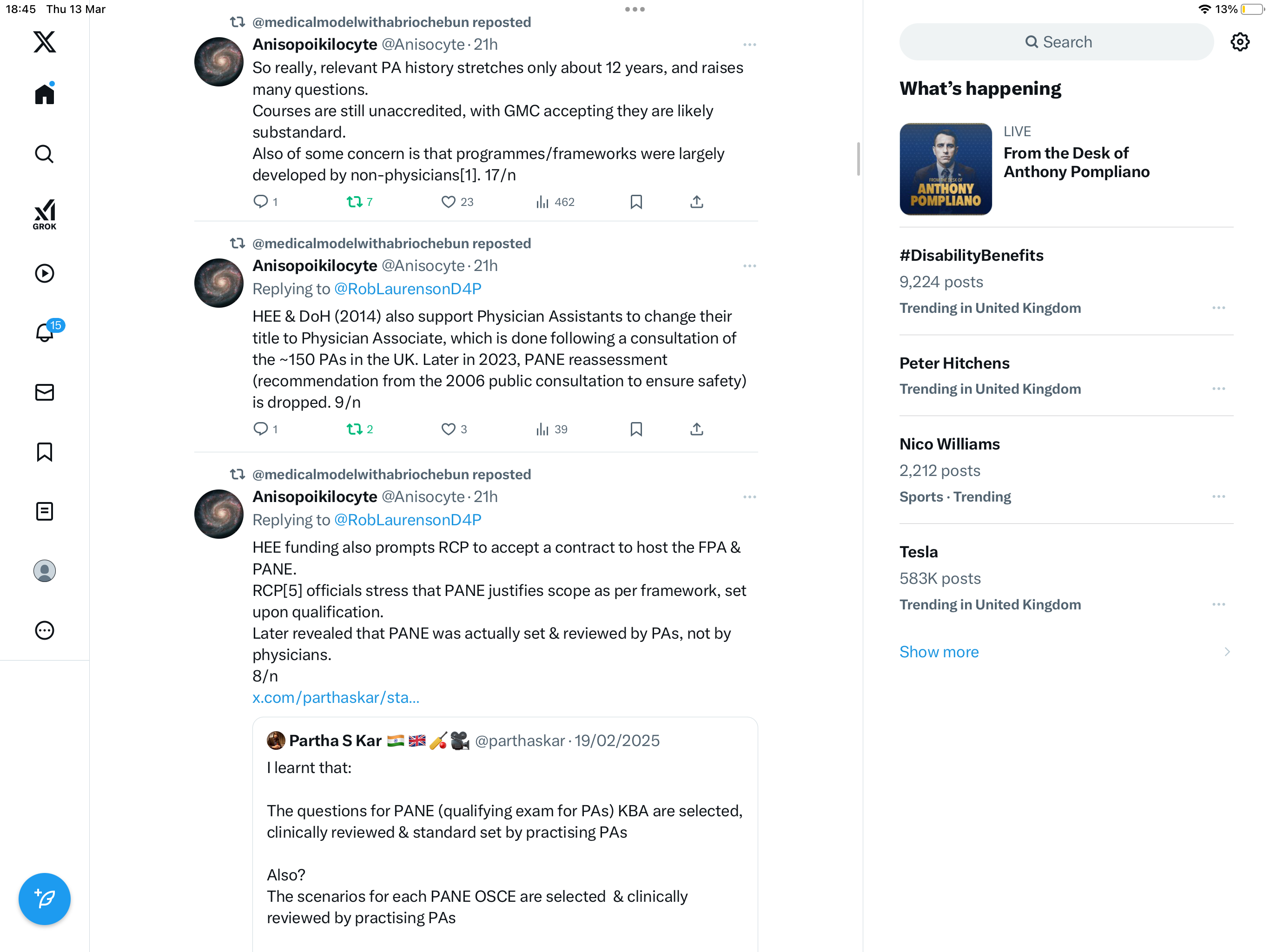This screenshot has width=1270, height=952.
Task: Open the @RobLaurensonD4P link in 9/n post
Action: (408, 289)
